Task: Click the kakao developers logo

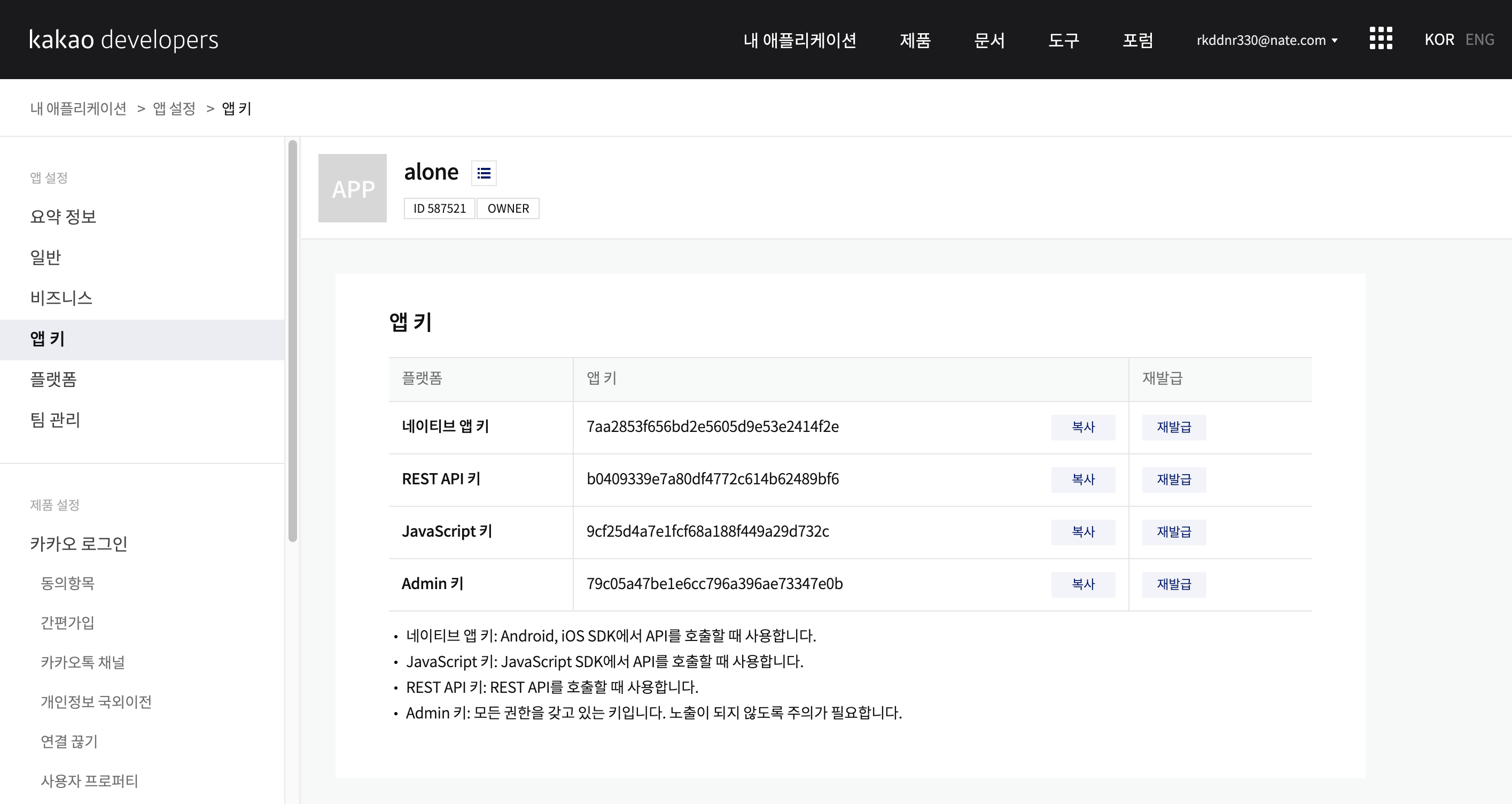Action: pyautogui.click(x=123, y=40)
